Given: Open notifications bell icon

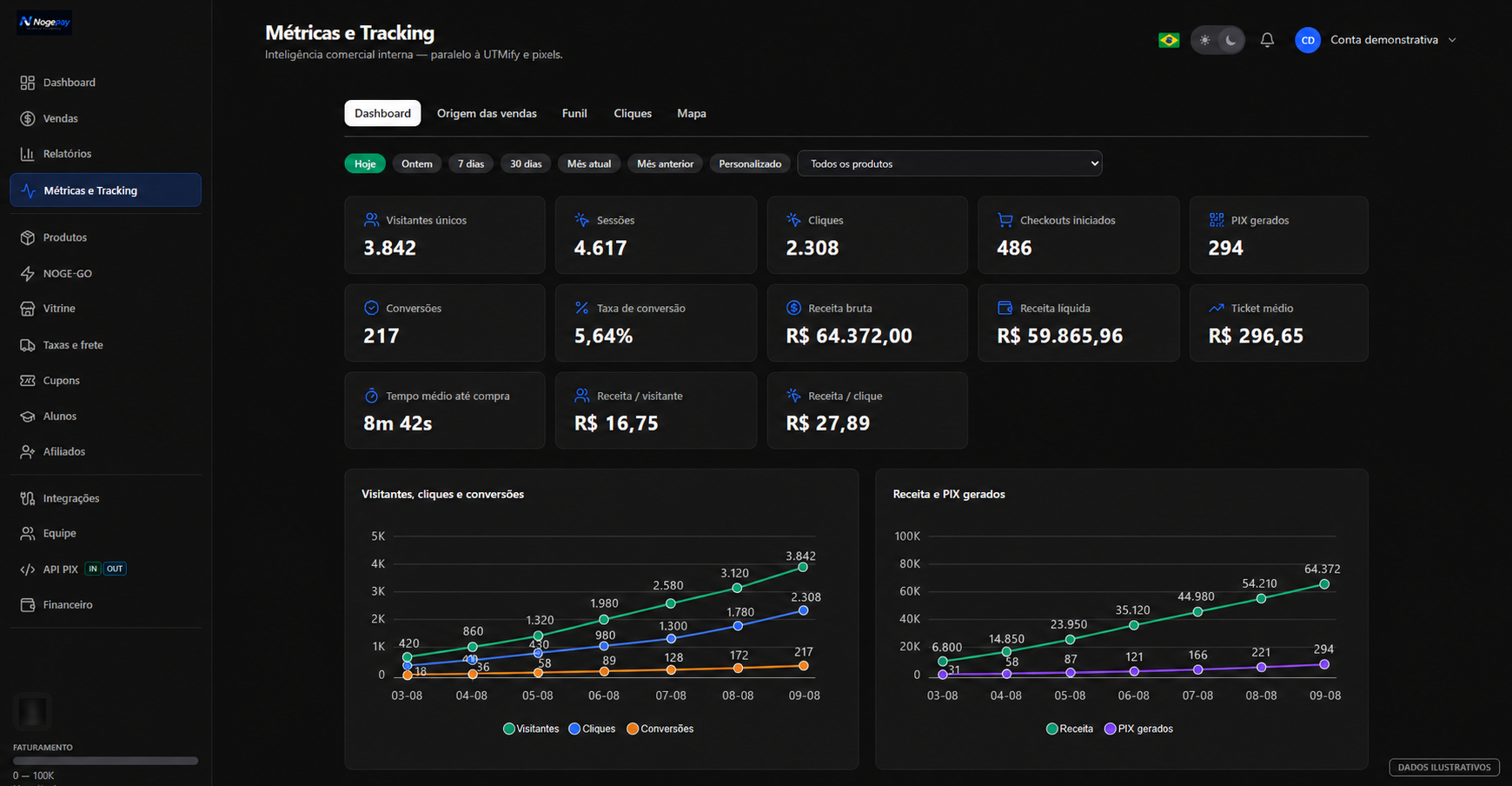Looking at the screenshot, I should (1267, 40).
